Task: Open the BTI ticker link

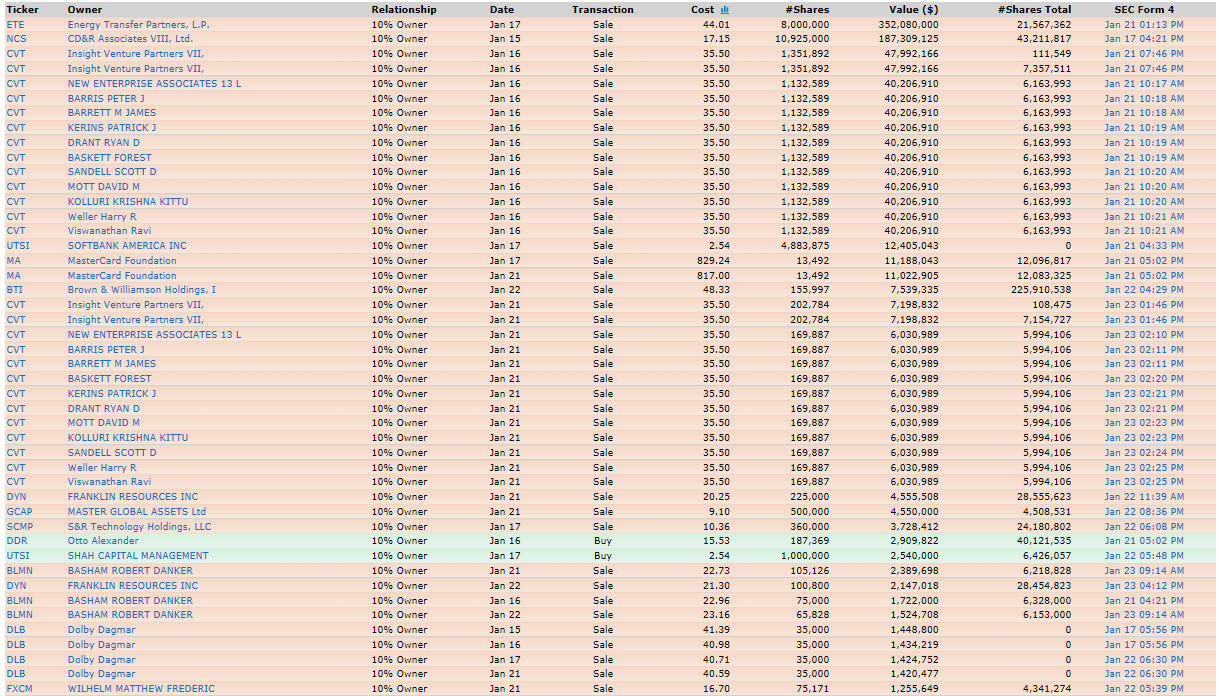Action: click(15, 290)
